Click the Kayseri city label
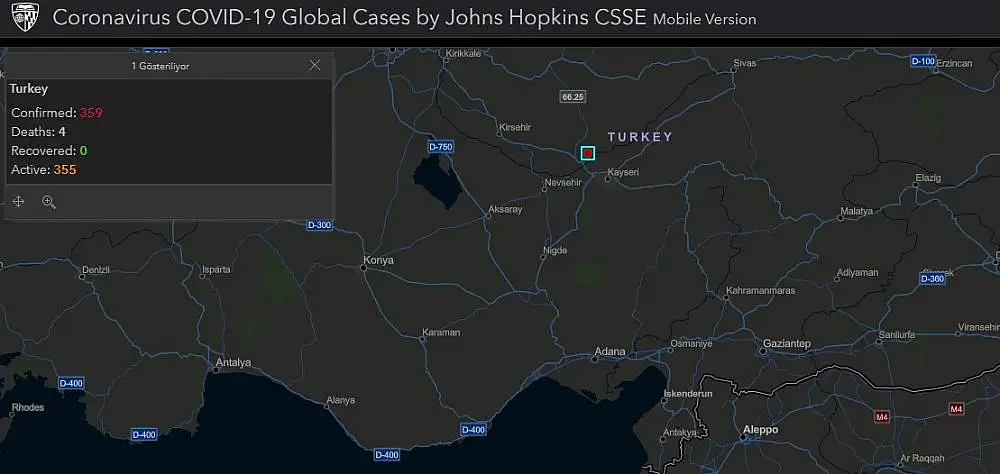Screen dimensions: 1000x474 click(623, 172)
